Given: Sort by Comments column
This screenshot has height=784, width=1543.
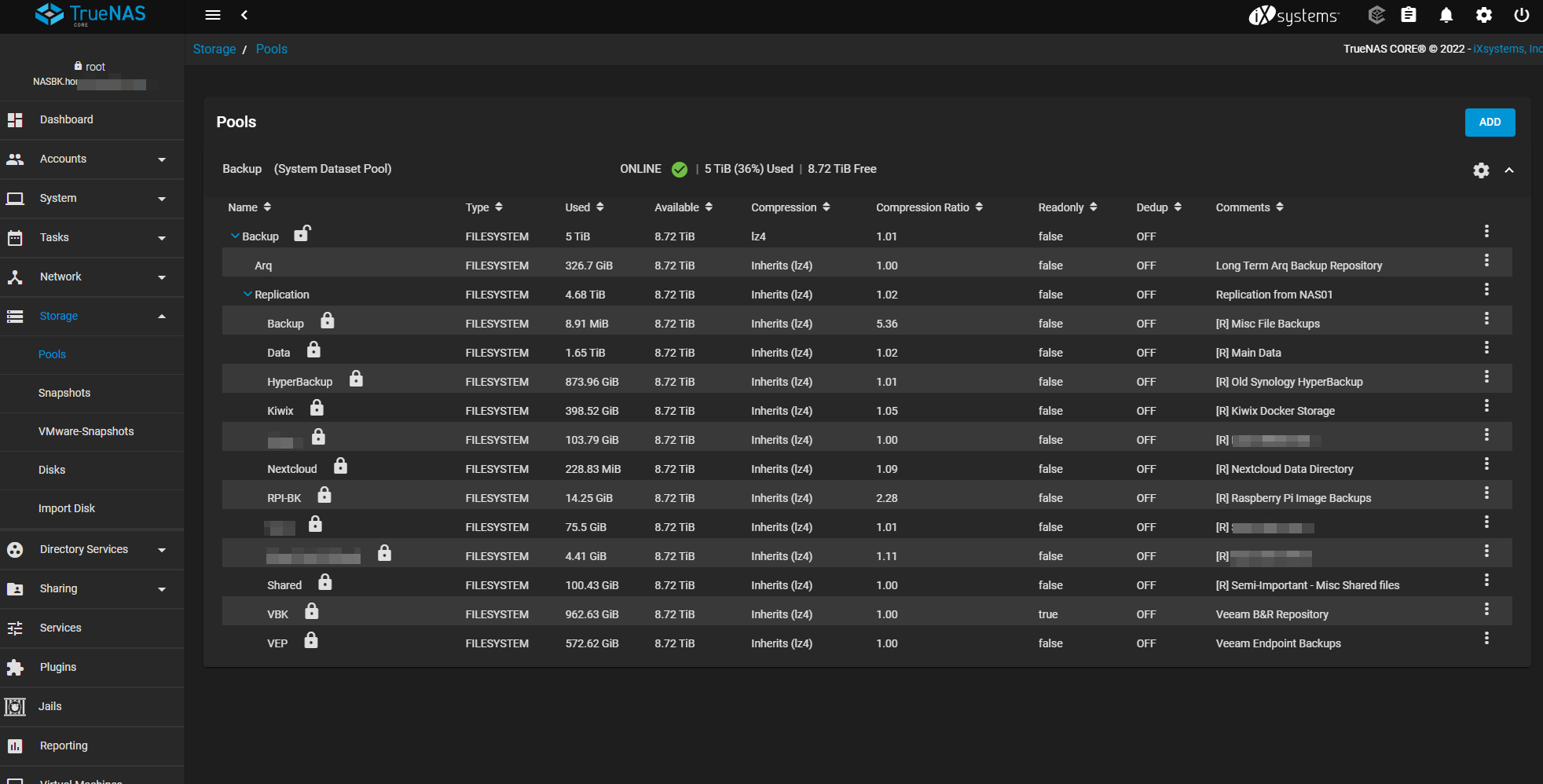Looking at the screenshot, I should tap(1250, 207).
